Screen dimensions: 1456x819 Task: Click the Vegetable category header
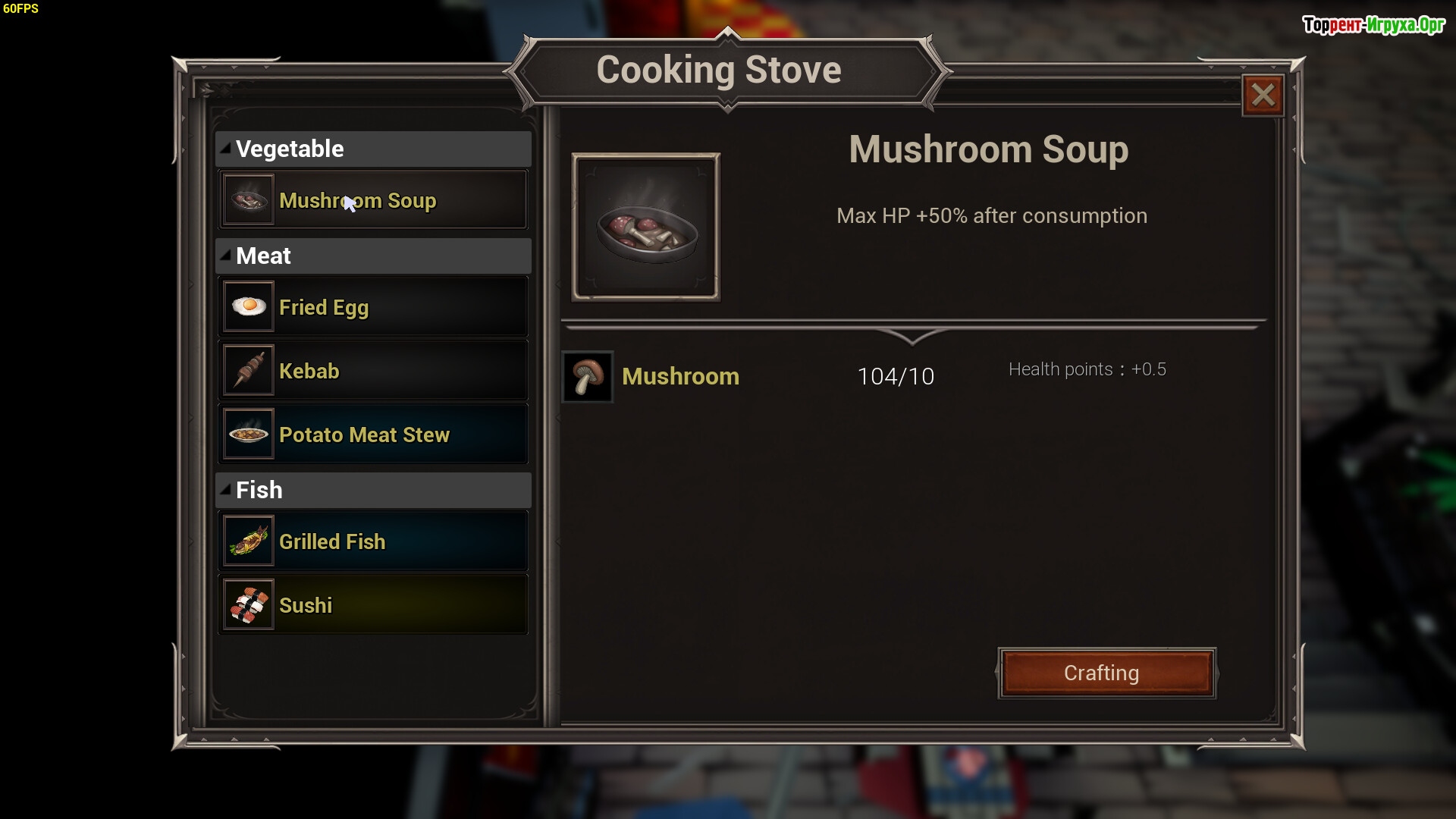373,149
